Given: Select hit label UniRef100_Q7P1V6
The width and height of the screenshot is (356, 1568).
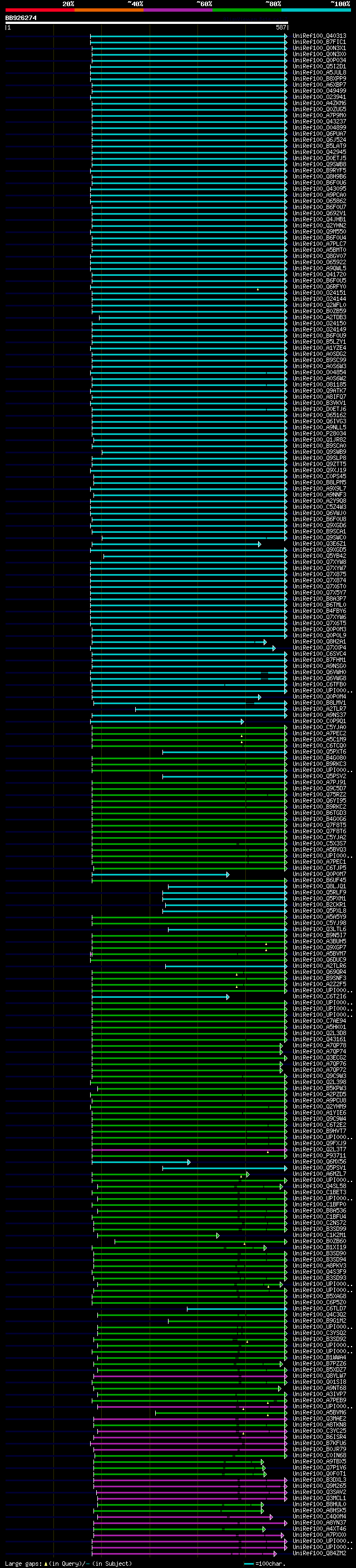Looking at the screenshot, I should [319, 1467].
